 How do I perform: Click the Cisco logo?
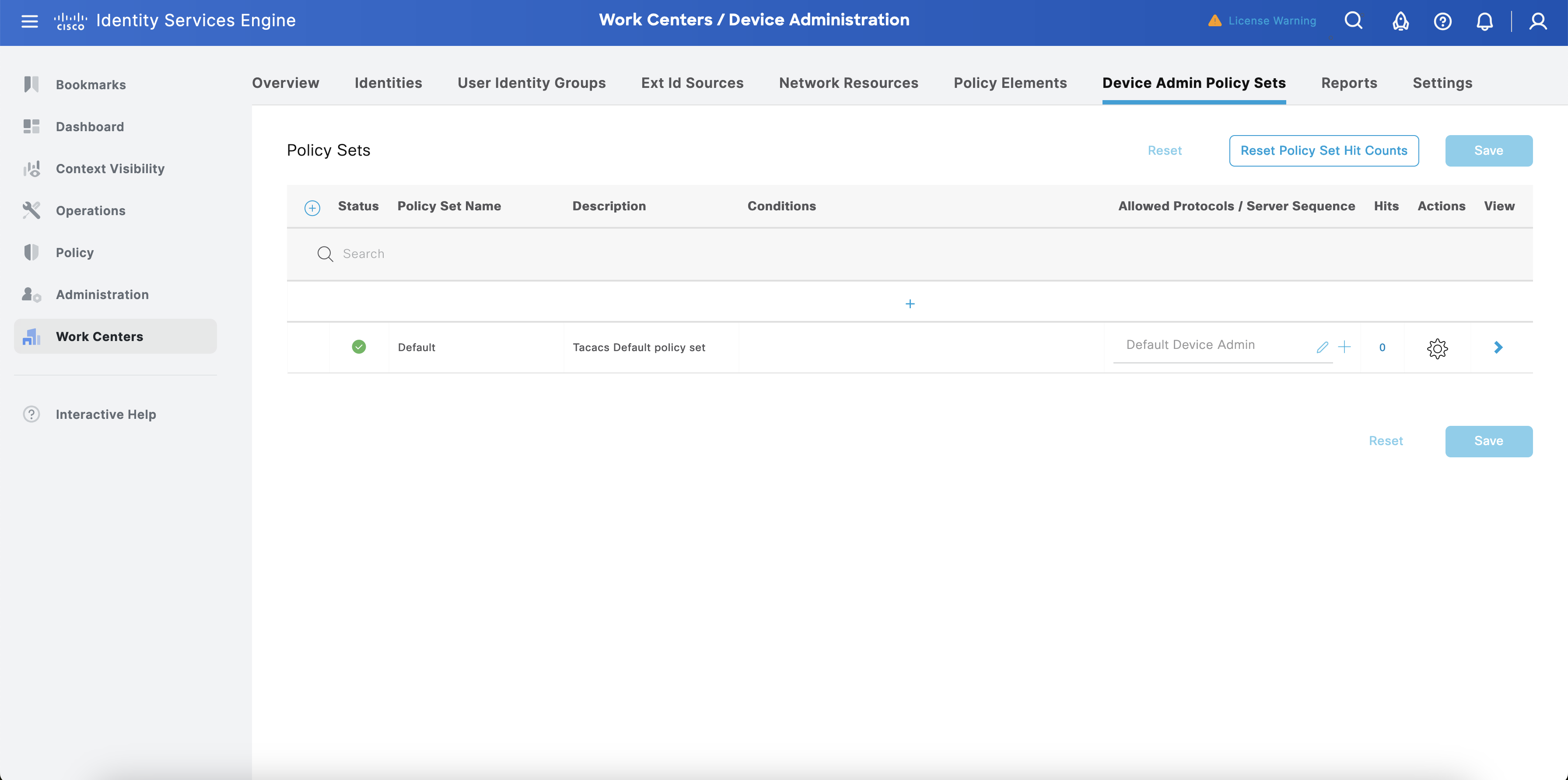click(70, 21)
